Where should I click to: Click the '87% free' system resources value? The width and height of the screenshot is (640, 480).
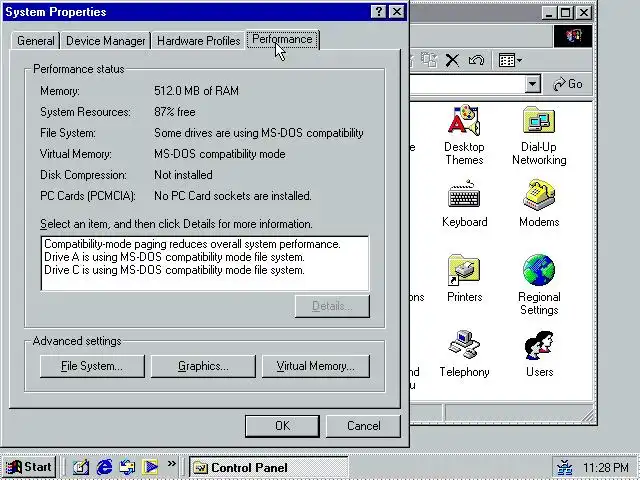coord(175,112)
